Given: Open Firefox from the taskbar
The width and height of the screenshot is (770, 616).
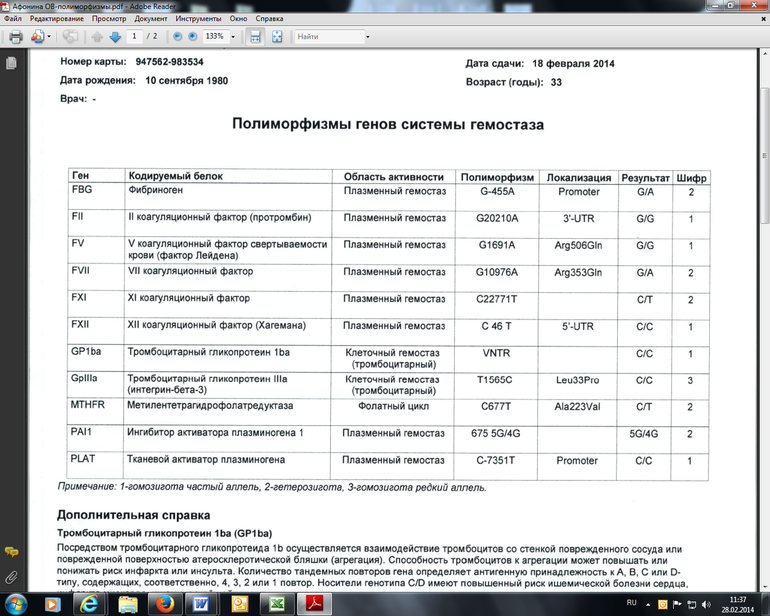Looking at the screenshot, I should point(165,603).
